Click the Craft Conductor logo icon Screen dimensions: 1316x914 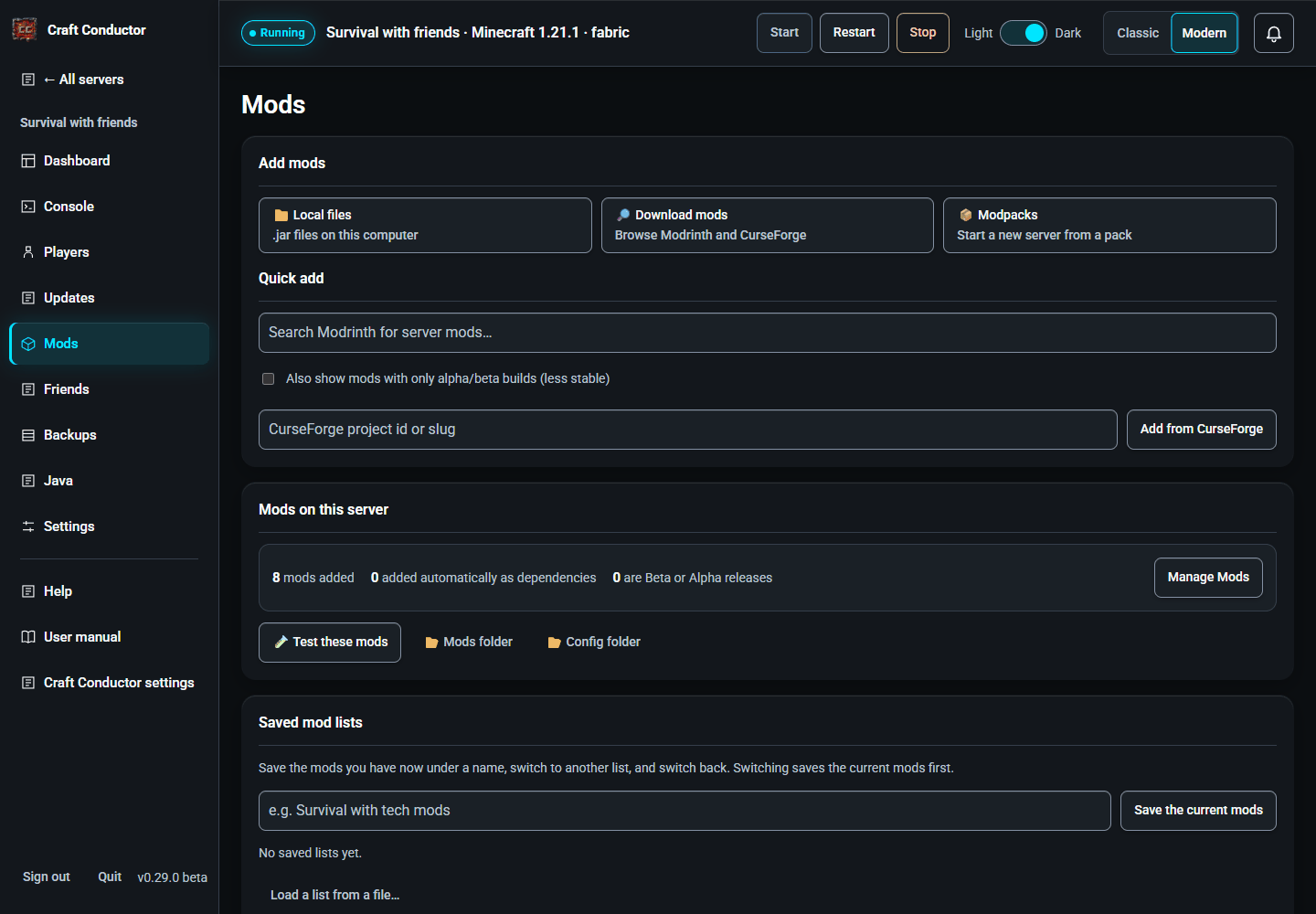pos(25,29)
